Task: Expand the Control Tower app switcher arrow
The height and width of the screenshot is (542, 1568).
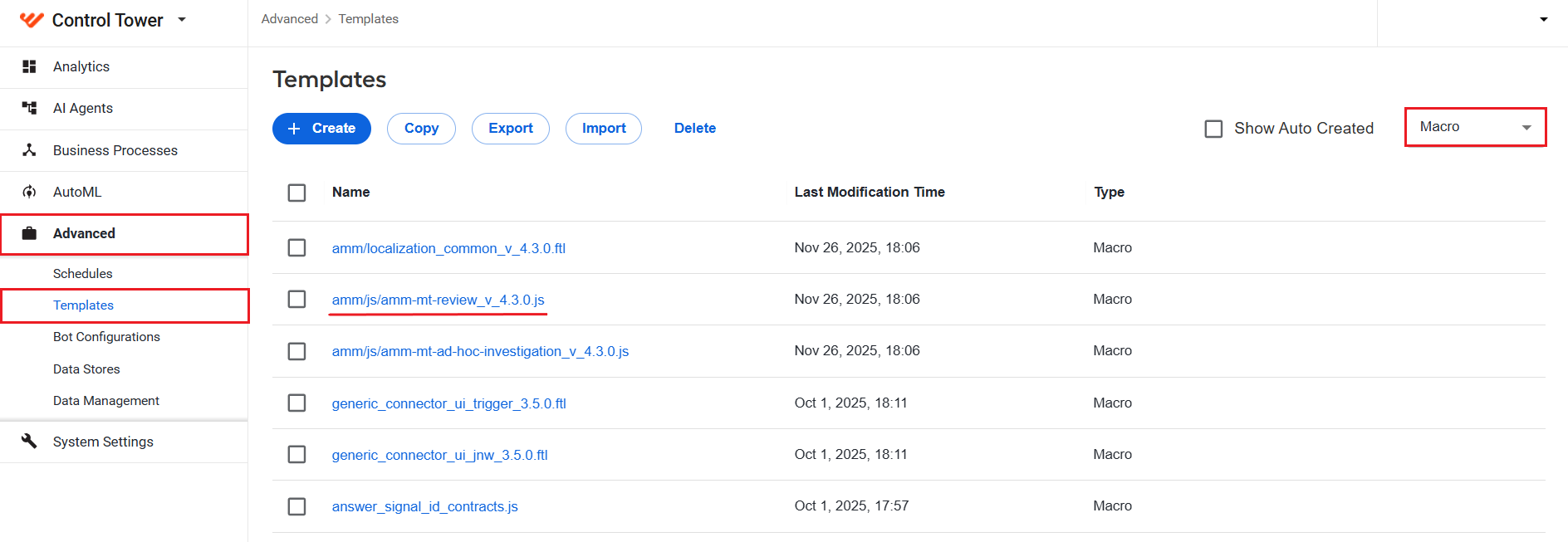Action: (182, 20)
